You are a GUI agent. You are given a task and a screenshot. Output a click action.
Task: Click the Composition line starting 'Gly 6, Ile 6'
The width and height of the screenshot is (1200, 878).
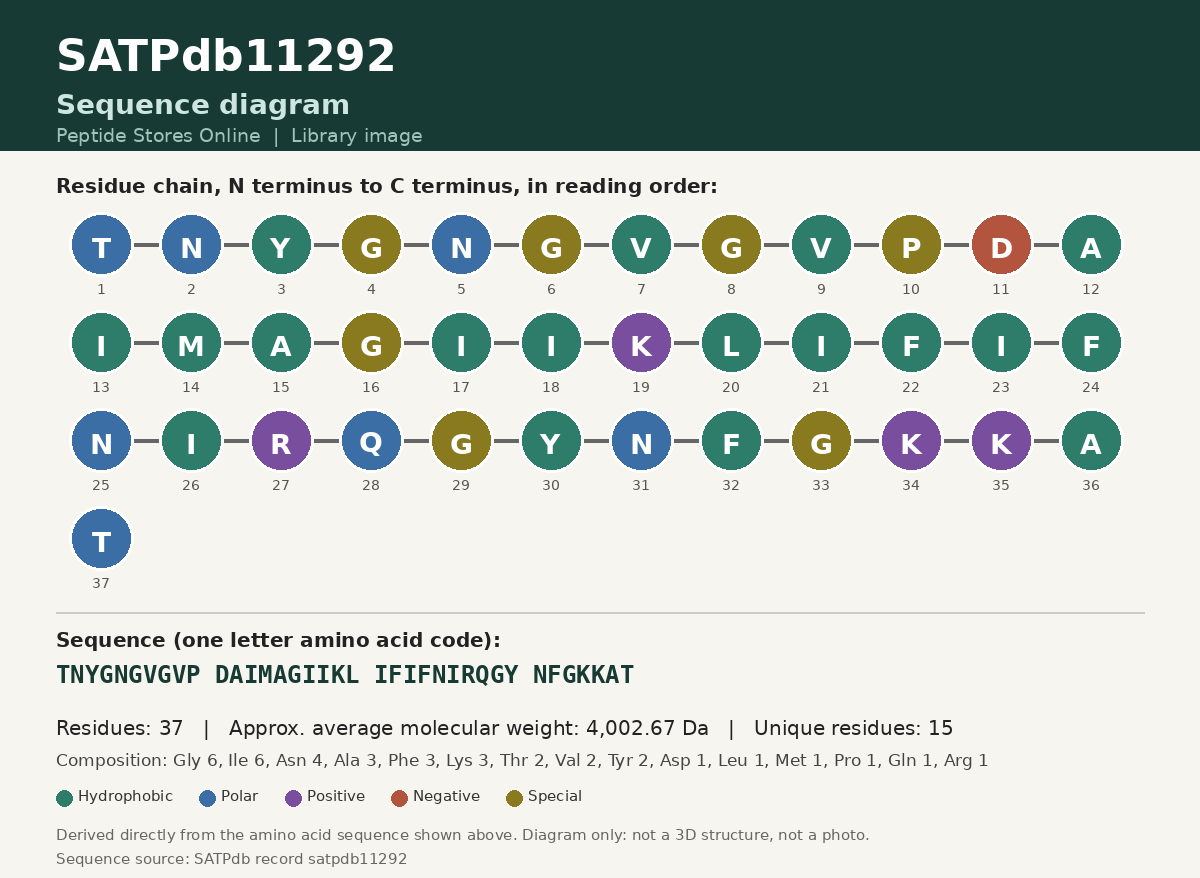tap(522, 761)
